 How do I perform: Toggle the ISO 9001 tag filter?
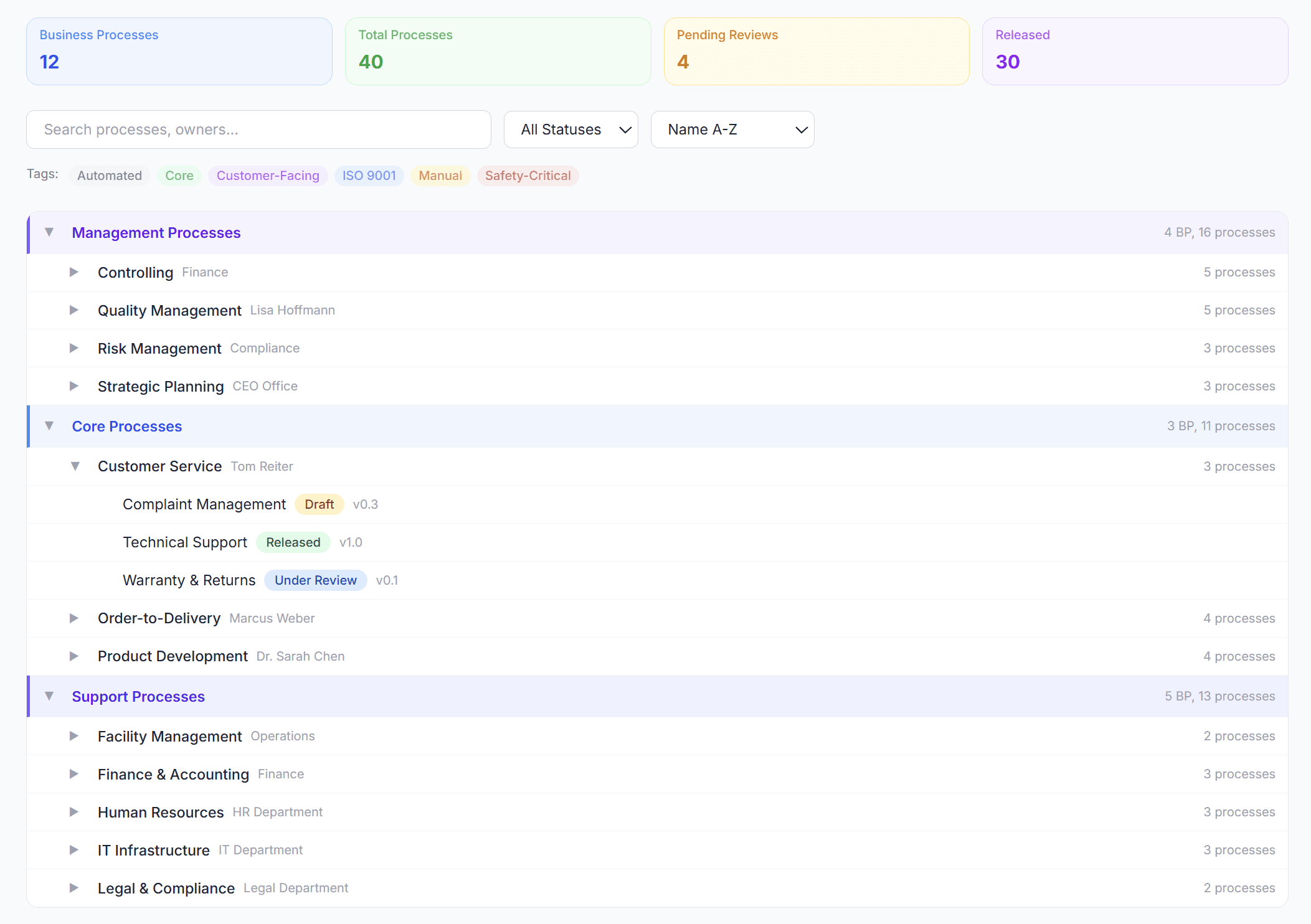click(x=369, y=176)
